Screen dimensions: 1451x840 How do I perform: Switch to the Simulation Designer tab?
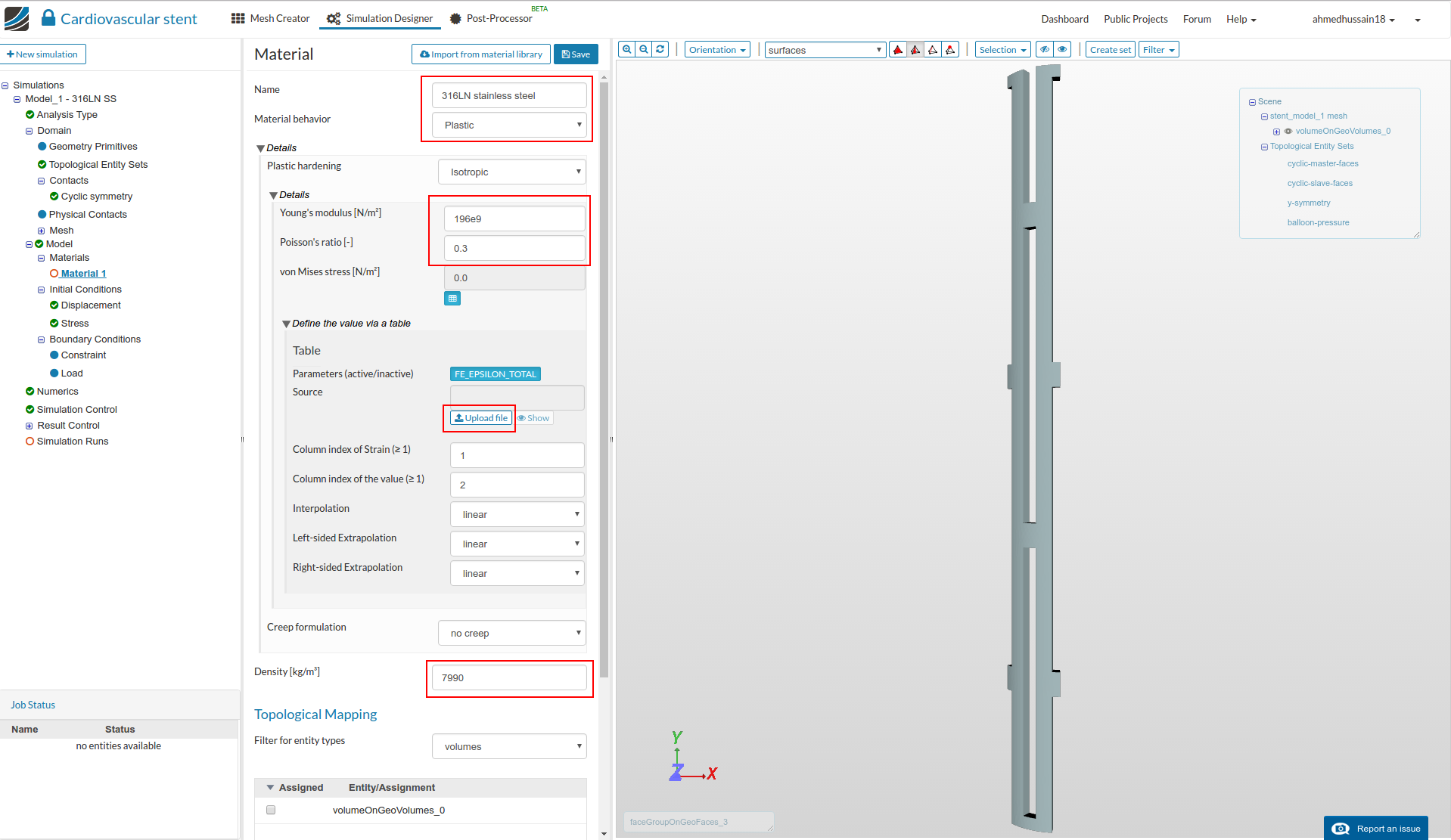click(380, 18)
